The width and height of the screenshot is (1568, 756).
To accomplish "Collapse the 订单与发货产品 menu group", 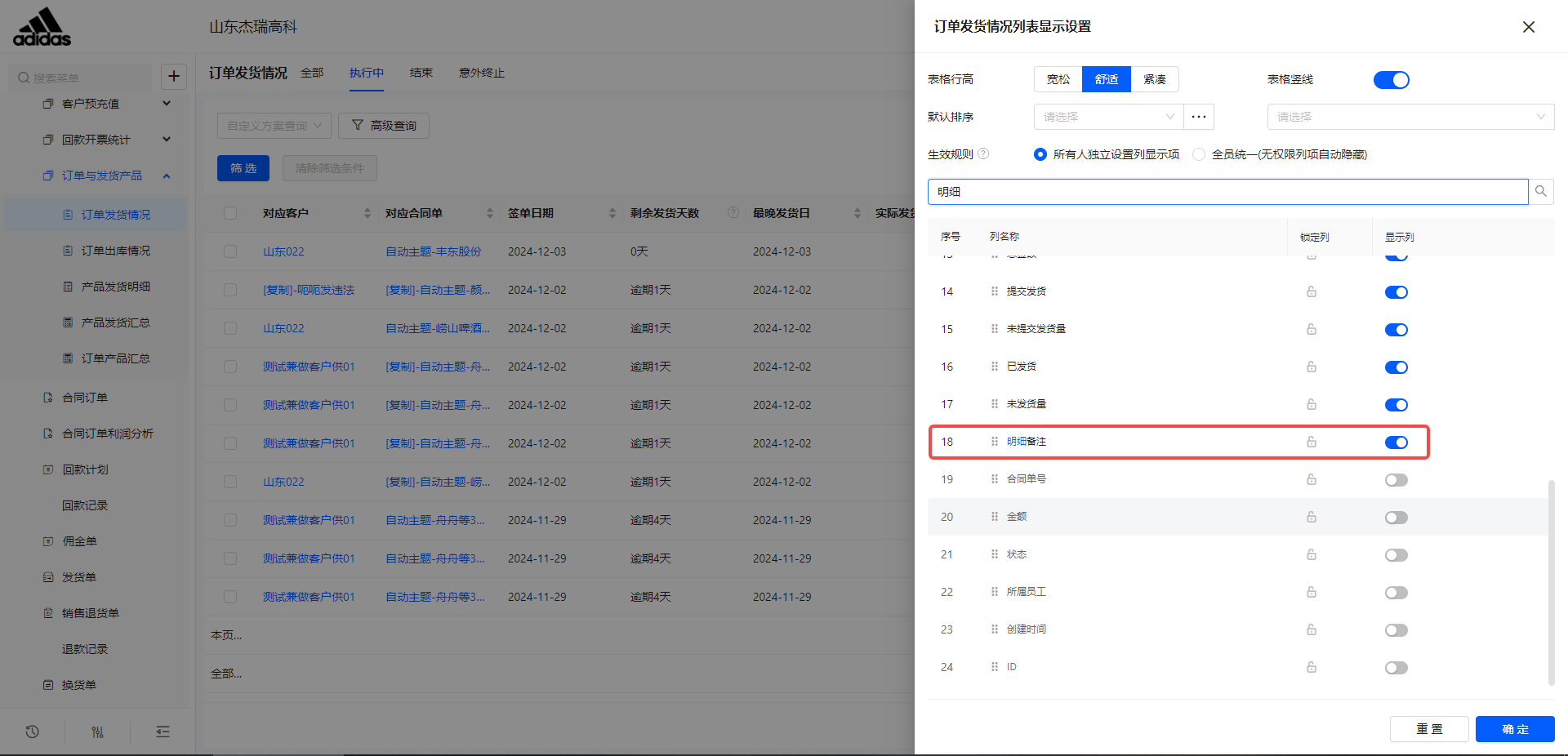I will click(x=167, y=176).
